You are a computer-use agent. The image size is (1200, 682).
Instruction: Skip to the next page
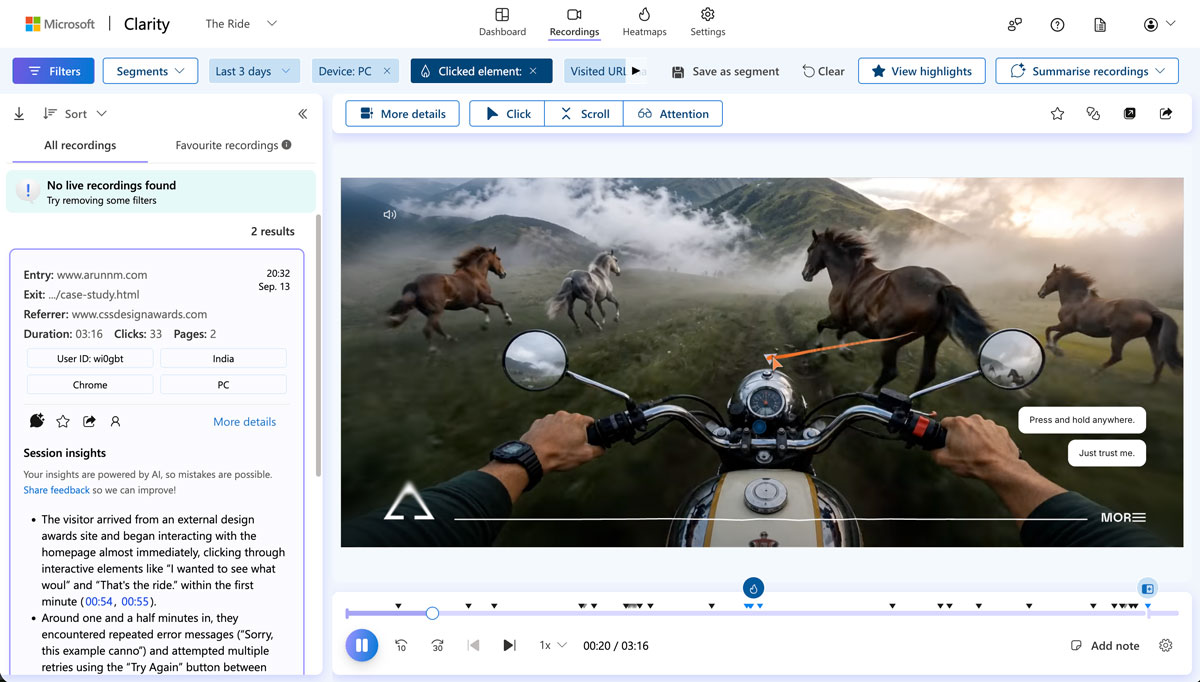point(509,646)
